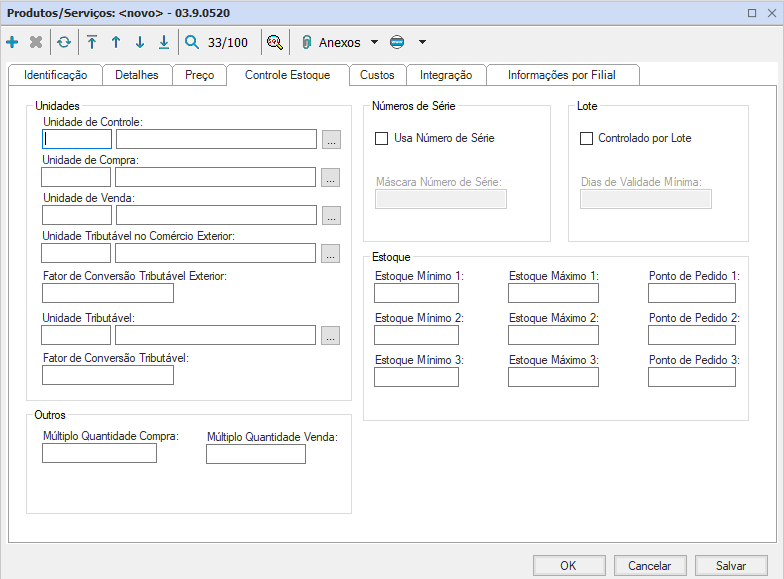Switch to the Preço tab
Viewport: 784px width, 579px height.
199,75
